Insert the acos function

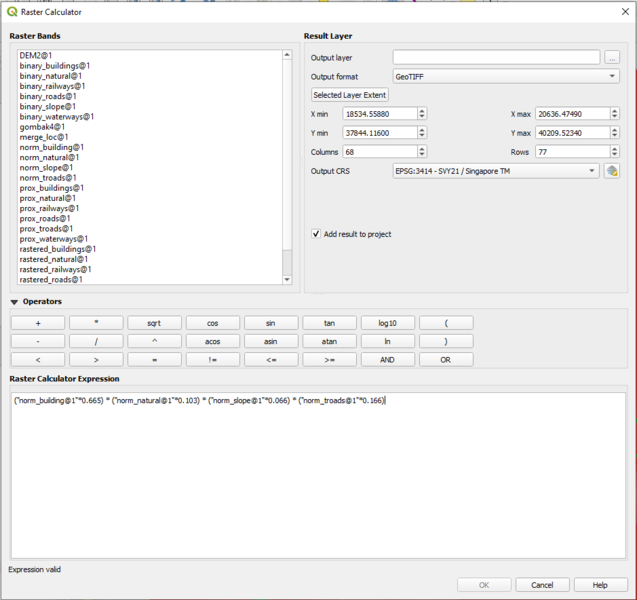tap(212, 342)
